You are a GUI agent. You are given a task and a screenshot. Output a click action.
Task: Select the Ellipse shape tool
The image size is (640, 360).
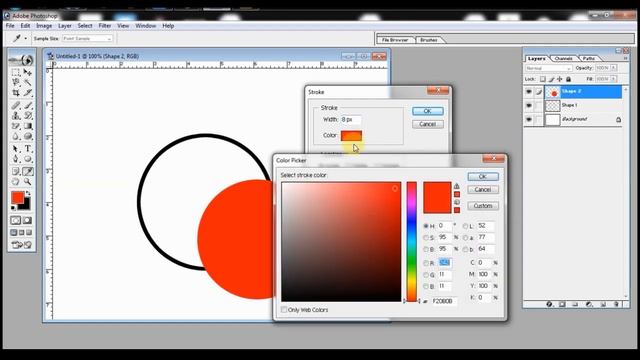pyautogui.click(x=27, y=159)
